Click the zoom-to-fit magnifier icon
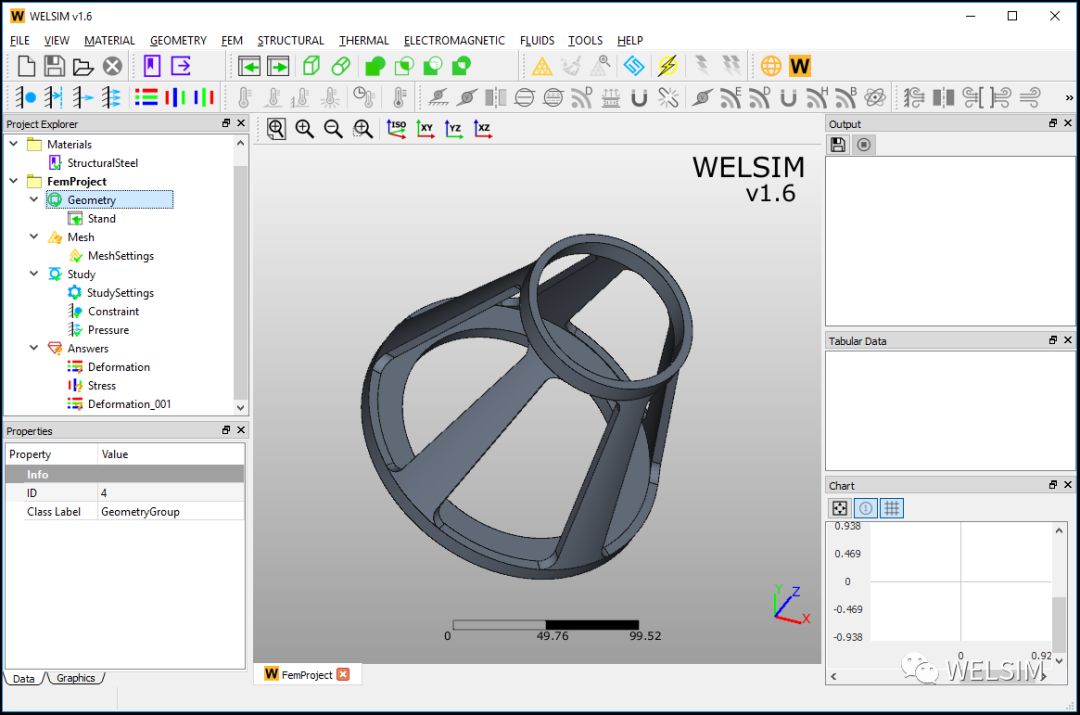Viewport: 1080px width, 715px height. click(x=276, y=129)
